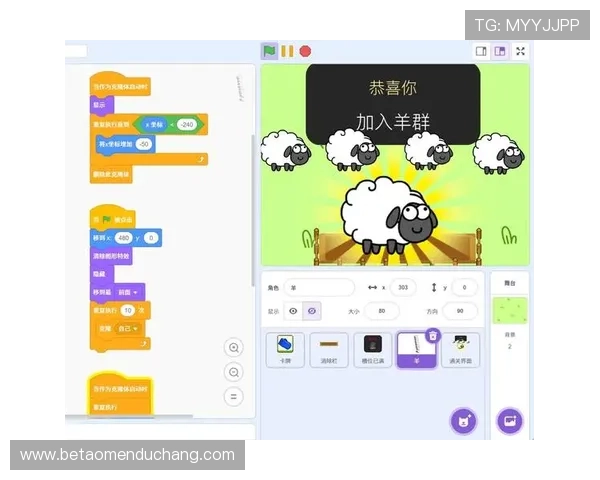Select the green stage backdrop thumbnail

[510, 310]
